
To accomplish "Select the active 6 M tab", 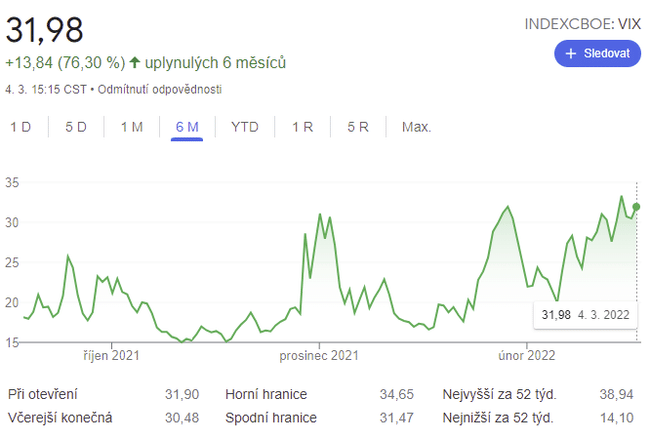I will point(187,127).
